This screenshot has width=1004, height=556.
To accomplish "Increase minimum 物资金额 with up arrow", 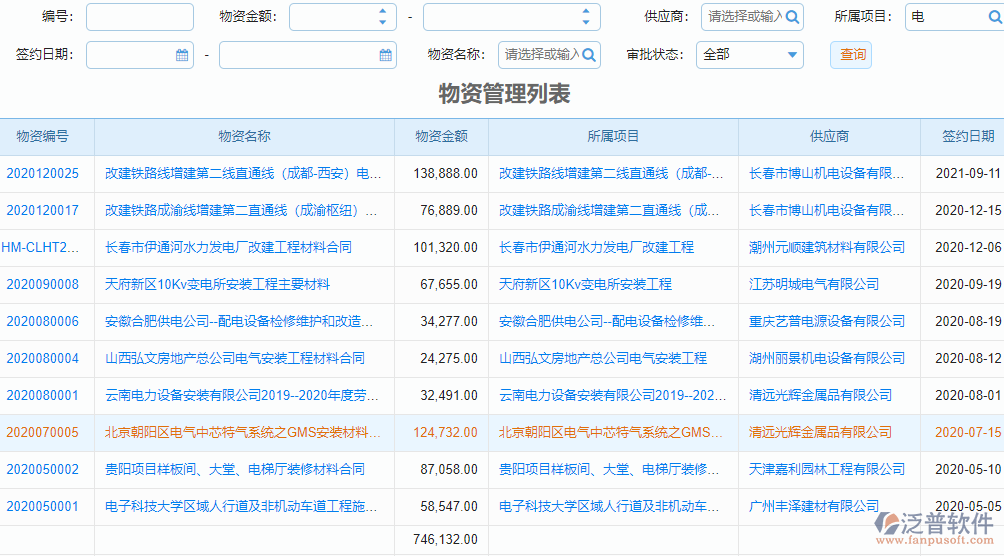I will (x=382, y=12).
